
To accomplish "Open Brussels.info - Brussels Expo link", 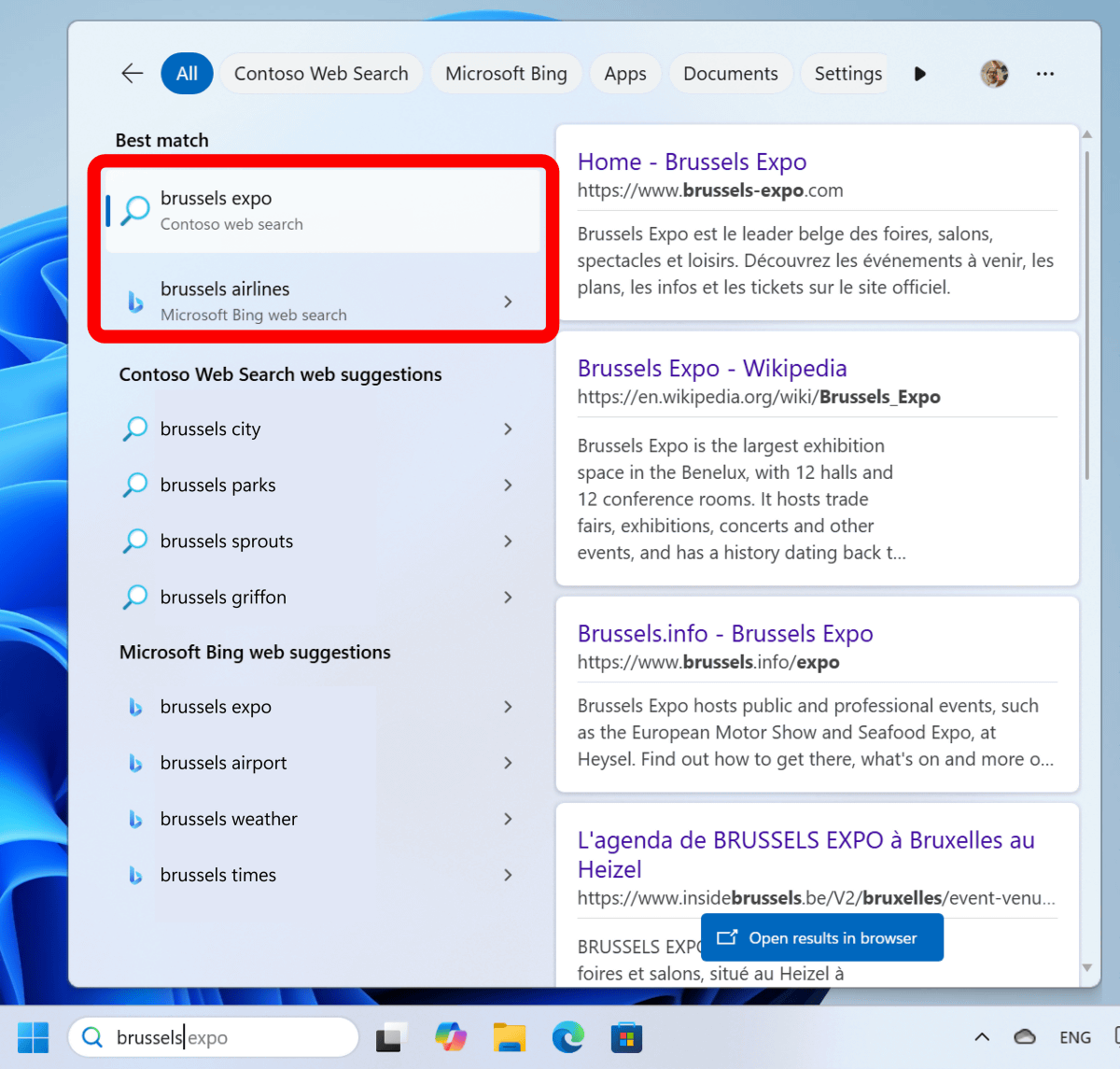I will pyautogui.click(x=725, y=633).
